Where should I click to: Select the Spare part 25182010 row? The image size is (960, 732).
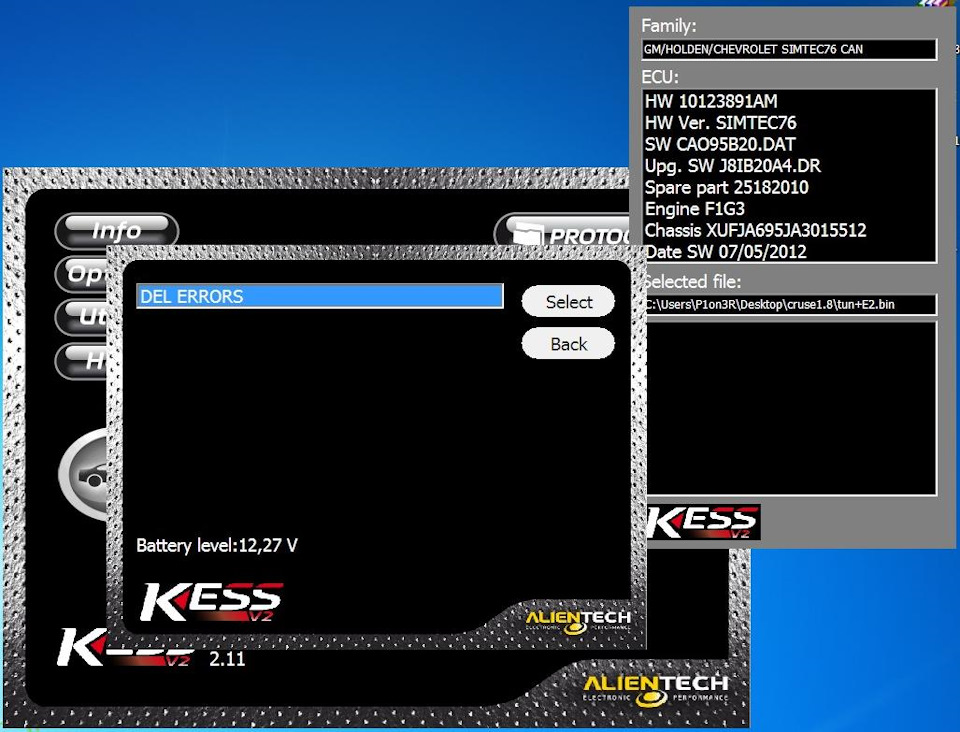click(x=789, y=187)
